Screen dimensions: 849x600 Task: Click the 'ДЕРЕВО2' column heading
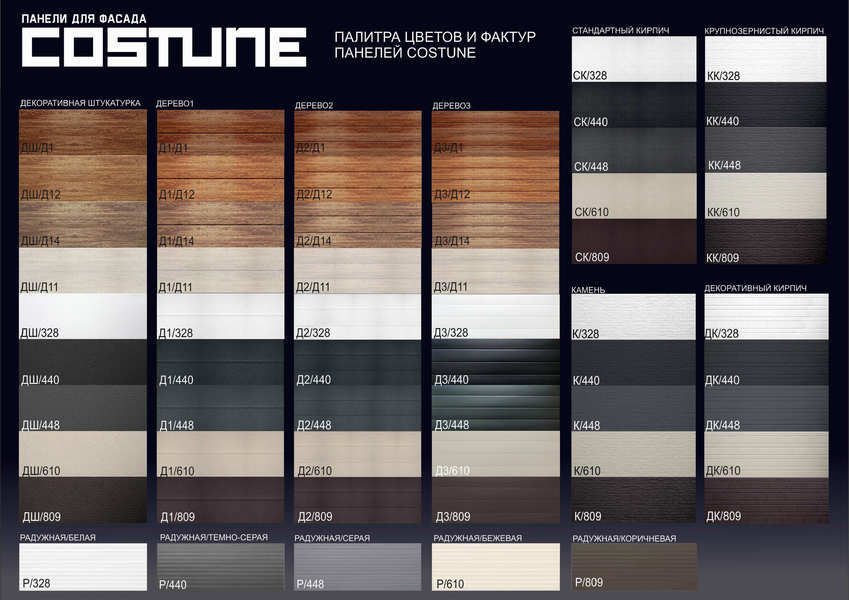[x=314, y=105]
